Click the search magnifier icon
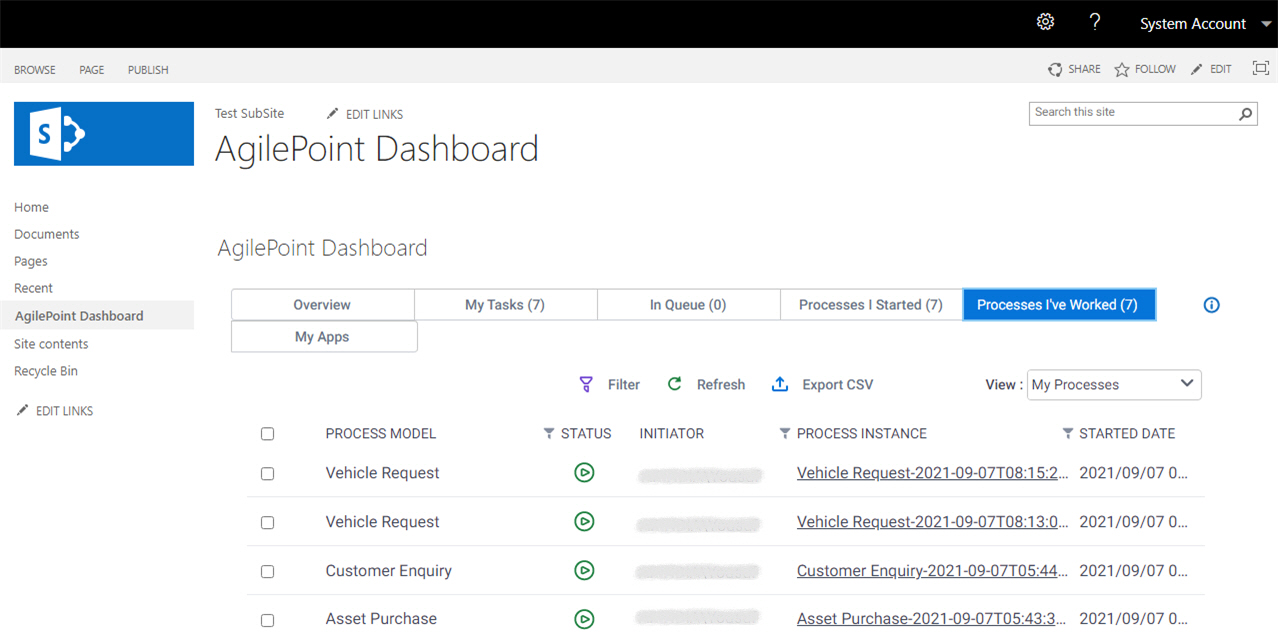The image size is (1278, 641). (x=1246, y=114)
